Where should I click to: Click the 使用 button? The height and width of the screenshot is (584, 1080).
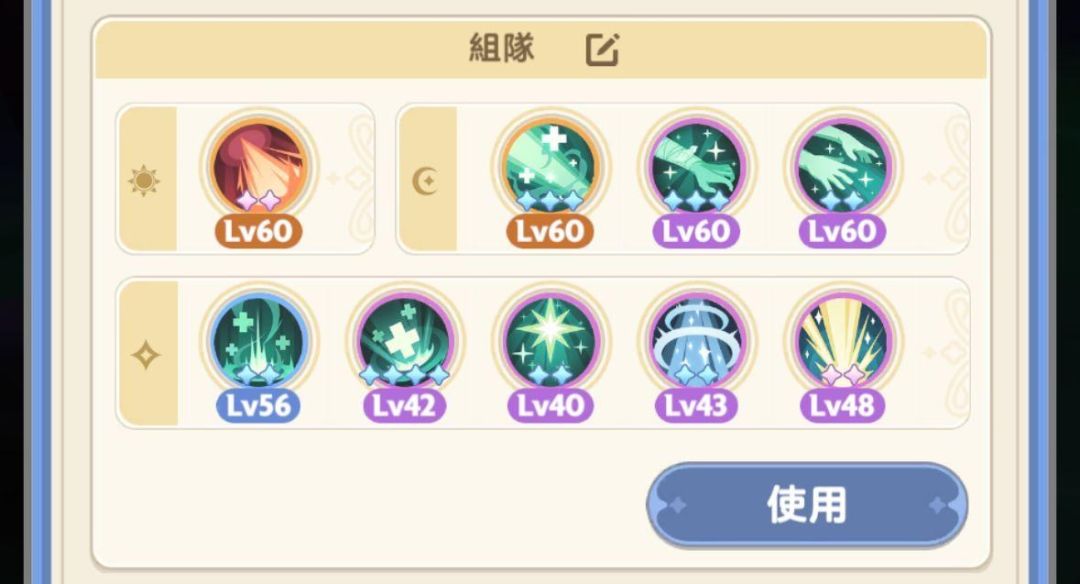click(x=807, y=505)
